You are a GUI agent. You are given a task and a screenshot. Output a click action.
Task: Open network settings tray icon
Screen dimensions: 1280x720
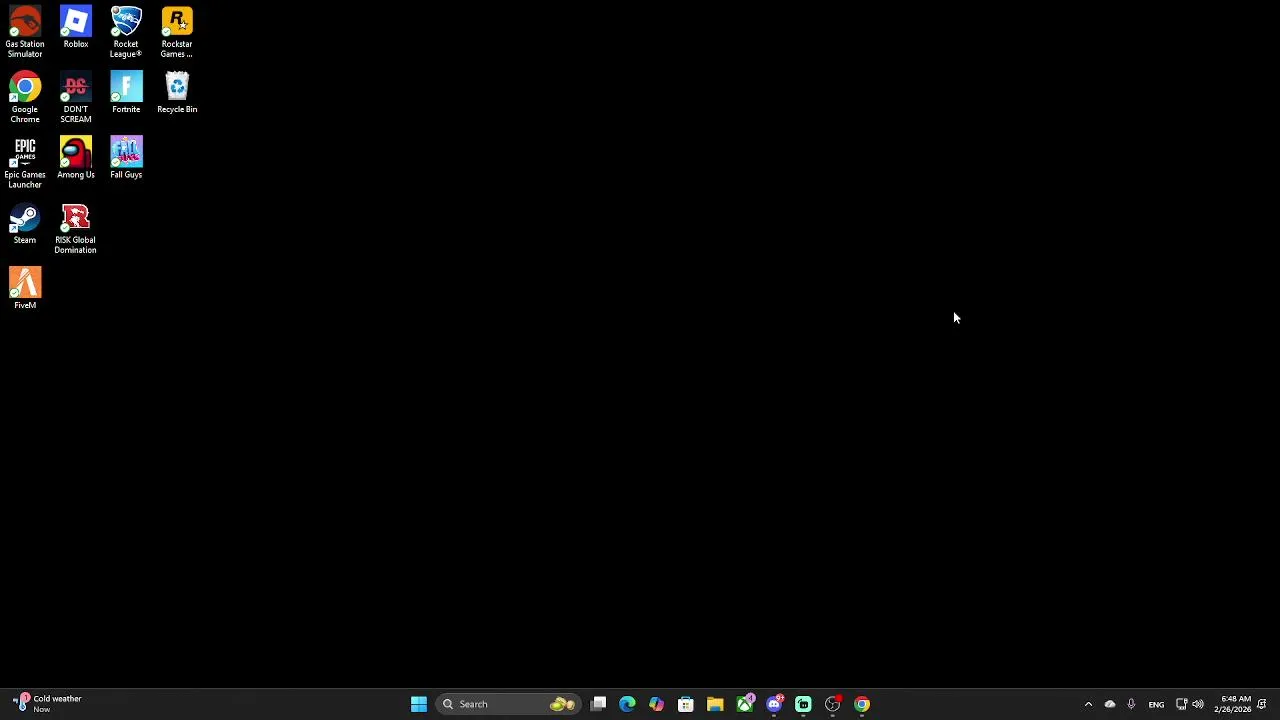pos(1181,704)
